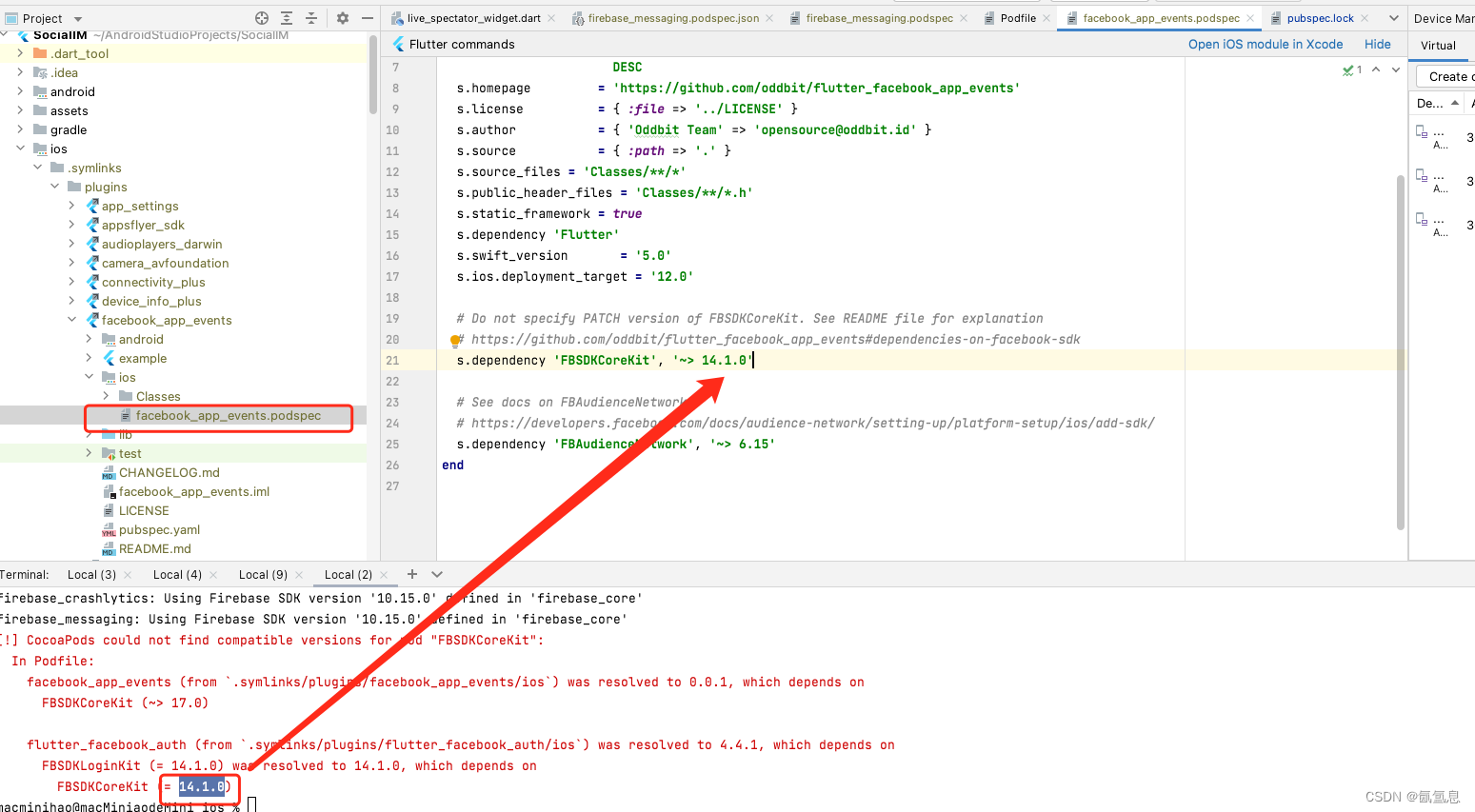Expand the Classes folder
Image resolution: width=1475 pixels, height=812 pixels.
106,396
